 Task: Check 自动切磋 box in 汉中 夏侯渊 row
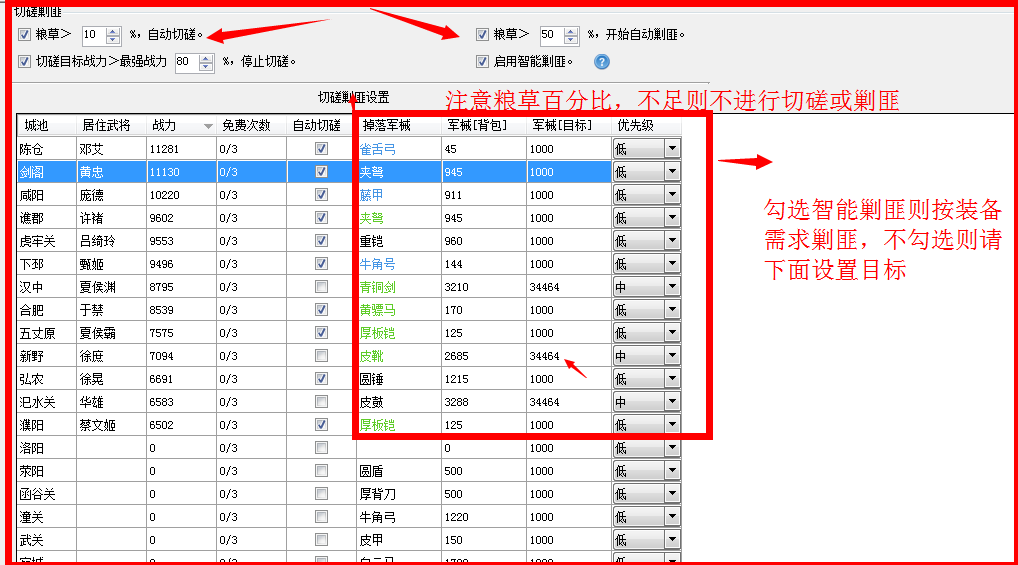pyautogui.click(x=321, y=287)
